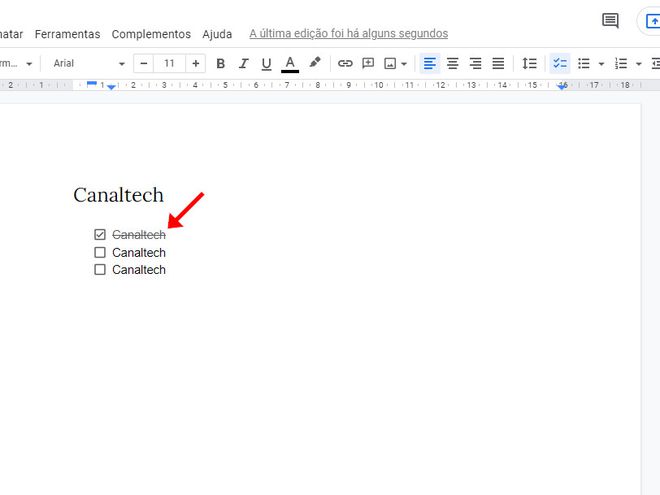Align text to the left
The height and width of the screenshot is (495, 660).
tap(429, 64)
